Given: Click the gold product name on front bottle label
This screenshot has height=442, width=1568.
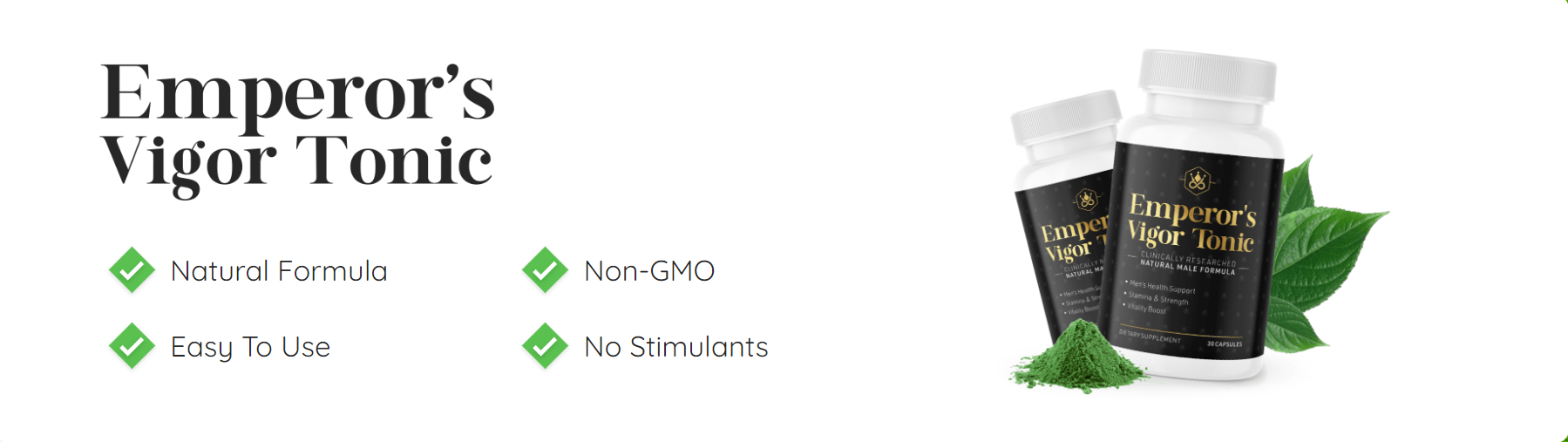Looking at the screenshot, I should [1191, 223].
